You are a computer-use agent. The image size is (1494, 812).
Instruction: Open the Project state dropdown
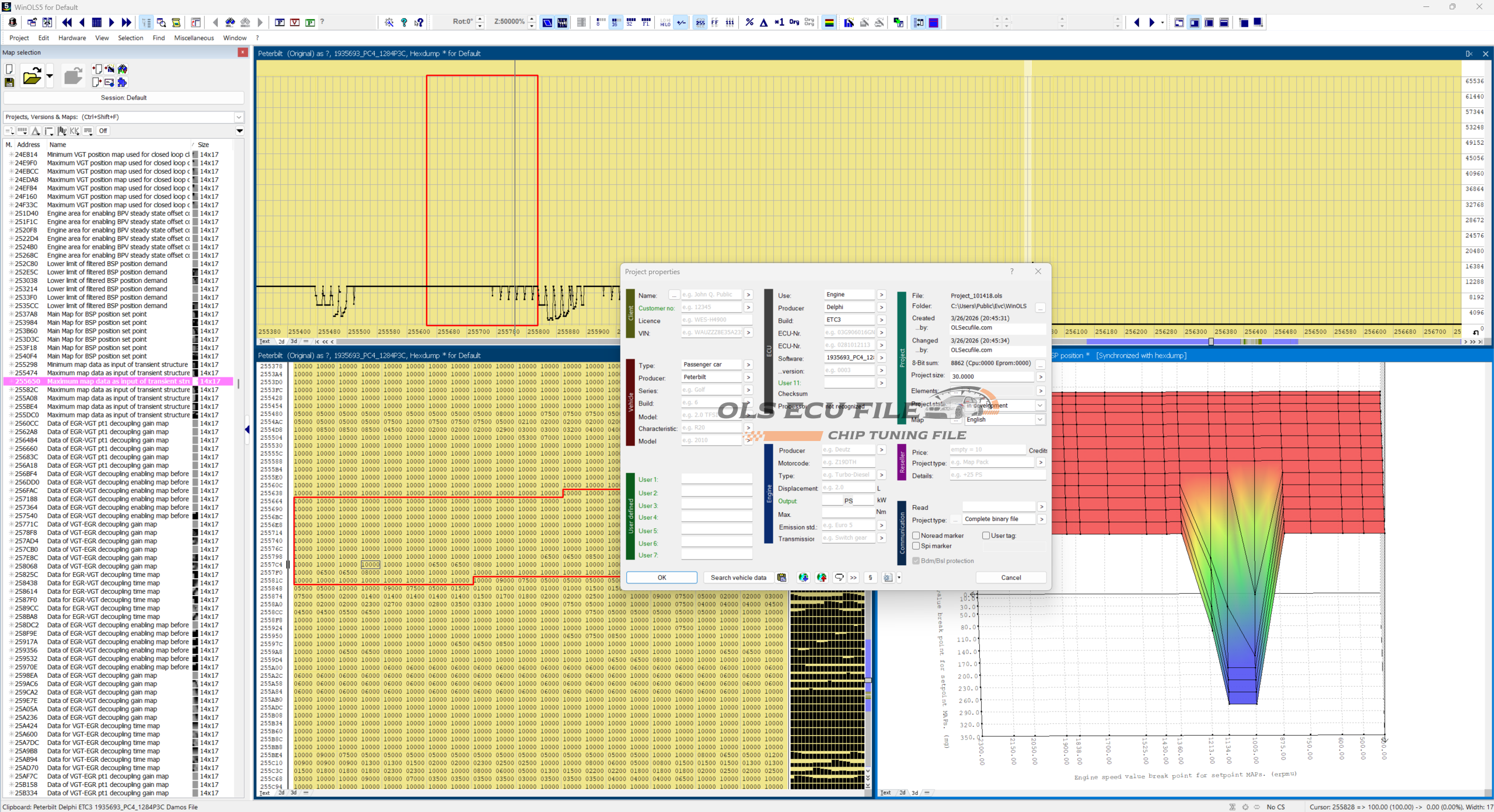coord(1039,405)
